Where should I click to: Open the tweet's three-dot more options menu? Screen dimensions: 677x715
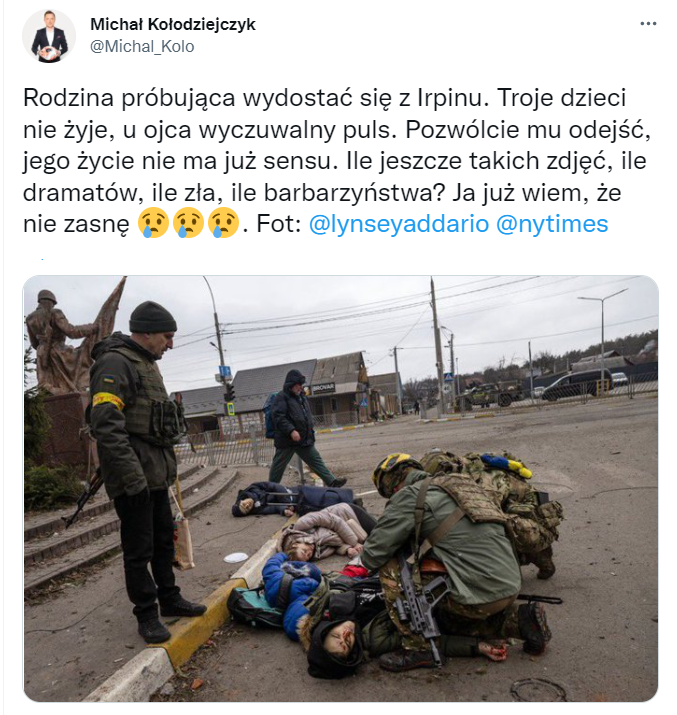(x=648, y=24)
